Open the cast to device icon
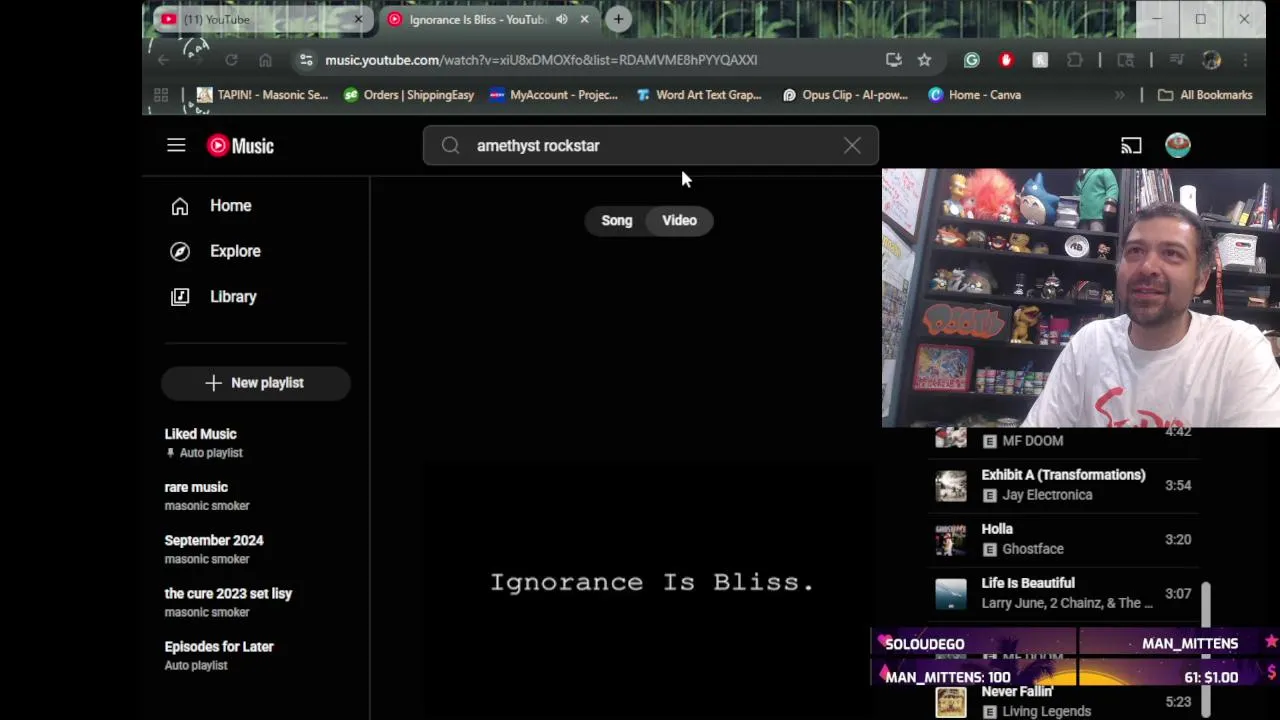 [1131, 146]
